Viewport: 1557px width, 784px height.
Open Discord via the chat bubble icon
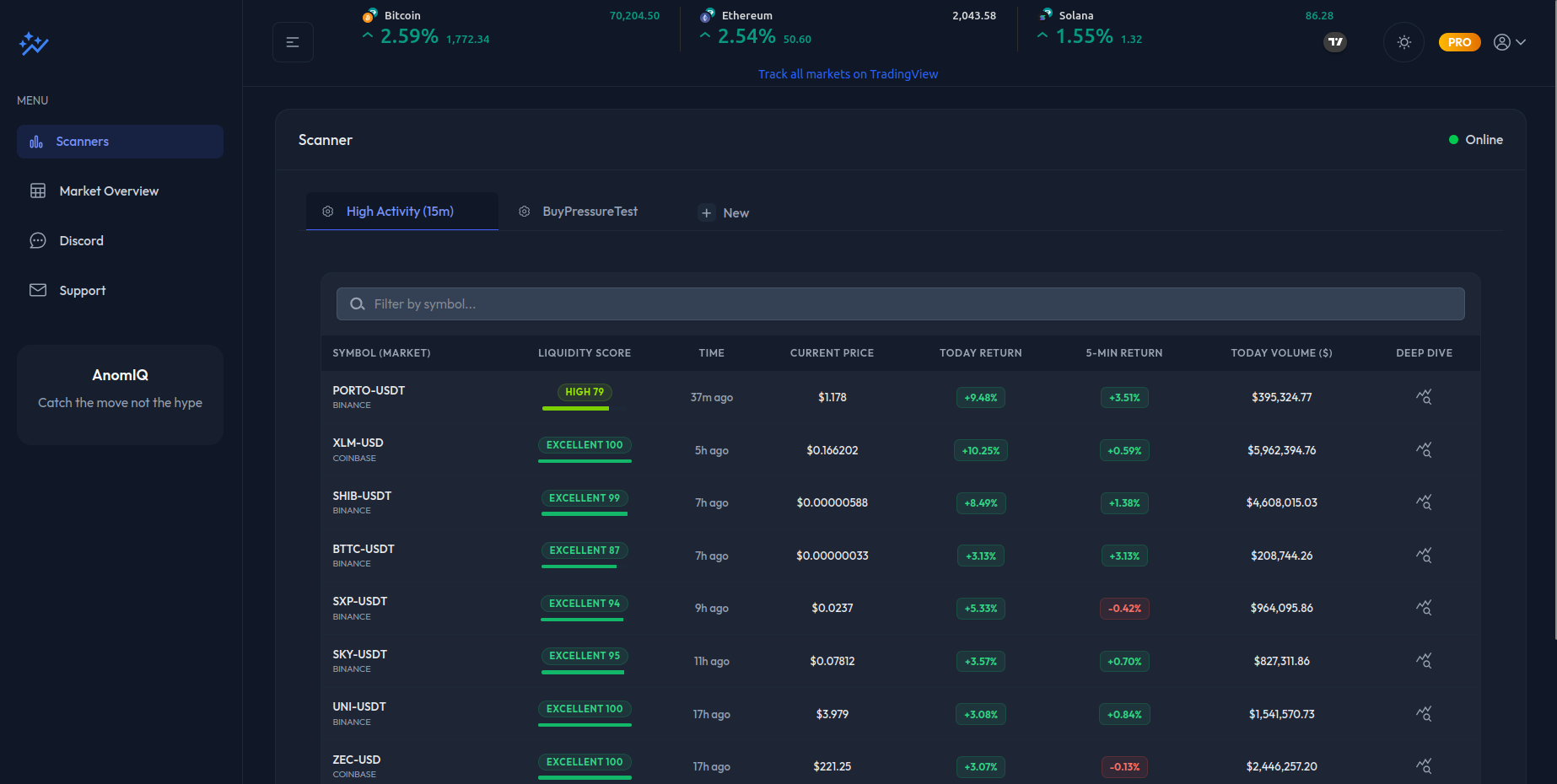(38, 240)
